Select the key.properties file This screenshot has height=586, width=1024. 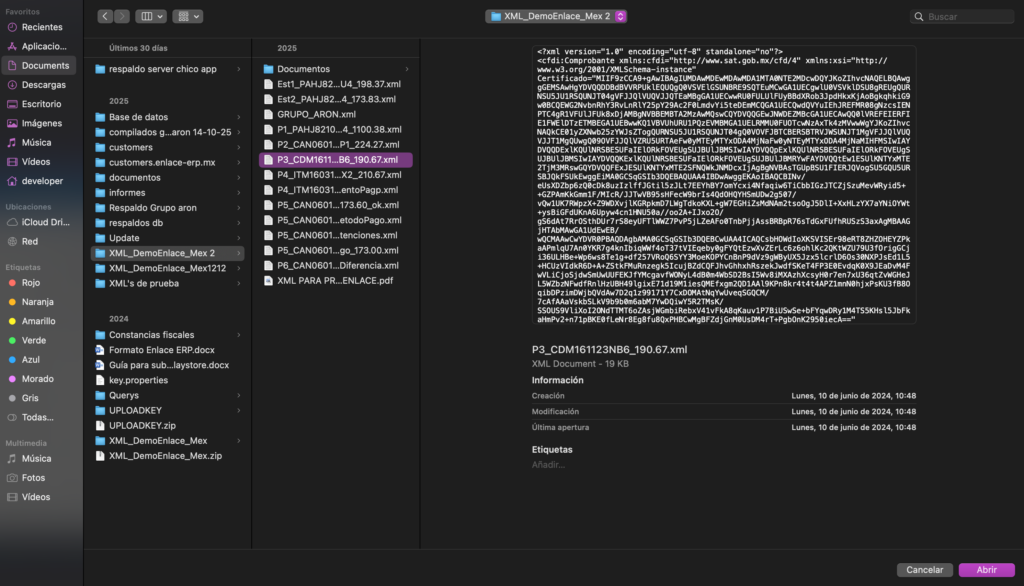point(168,380)
